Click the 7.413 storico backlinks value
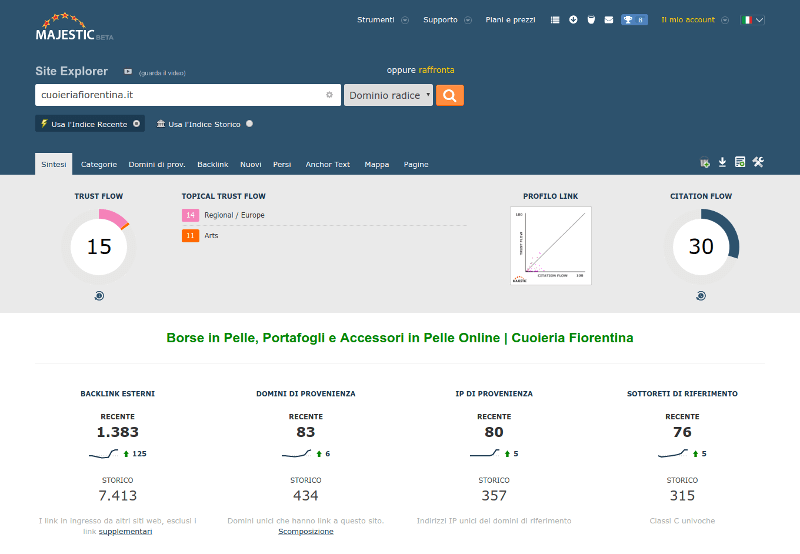 click(x=118, y=495)
